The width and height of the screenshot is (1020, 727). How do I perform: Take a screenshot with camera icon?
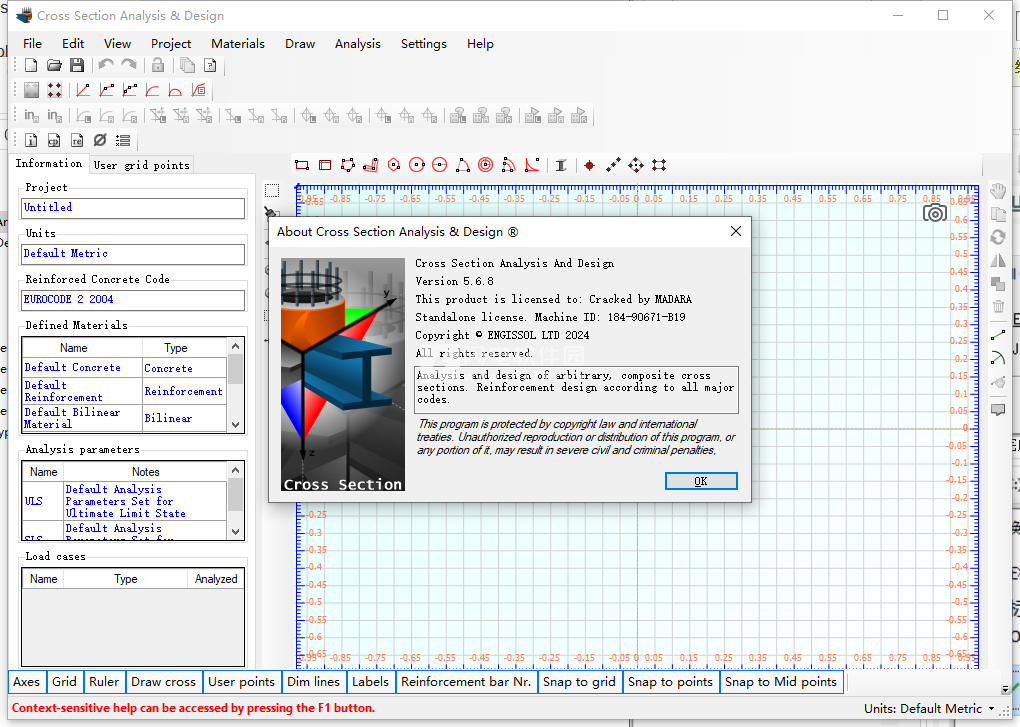[935, 213]
